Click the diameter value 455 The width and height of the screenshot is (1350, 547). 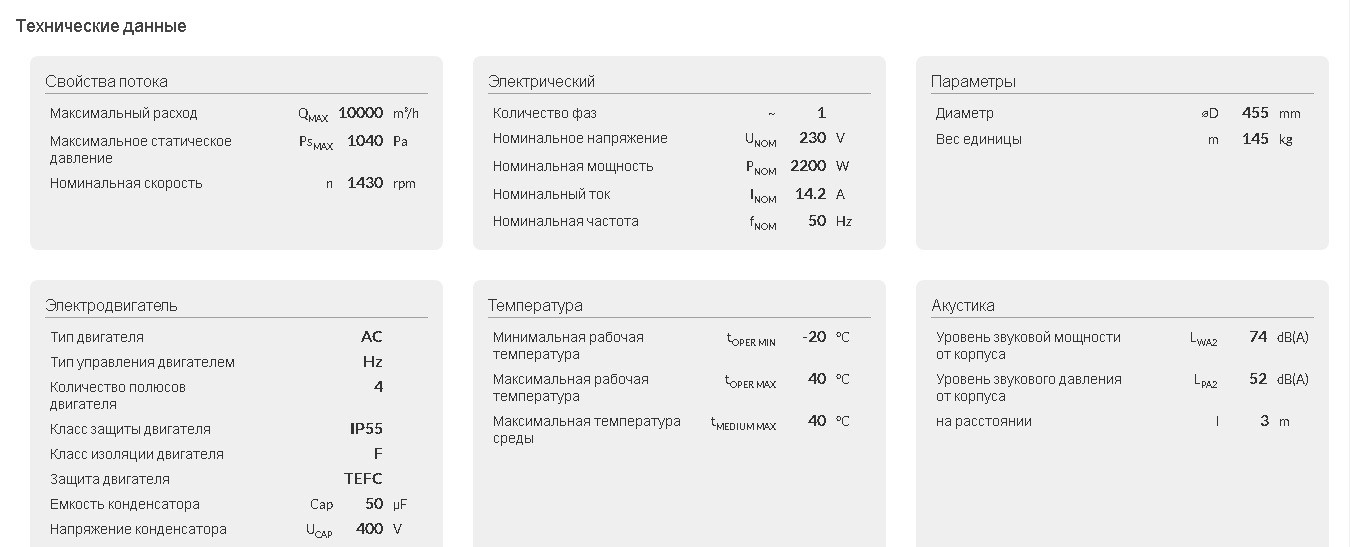[1255, 113]
